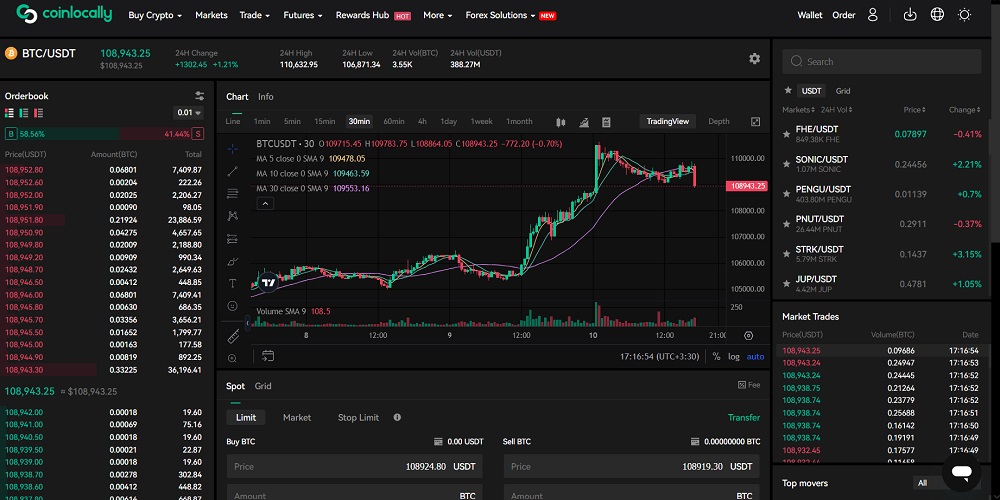Click the Transfer link

point(743,417)
